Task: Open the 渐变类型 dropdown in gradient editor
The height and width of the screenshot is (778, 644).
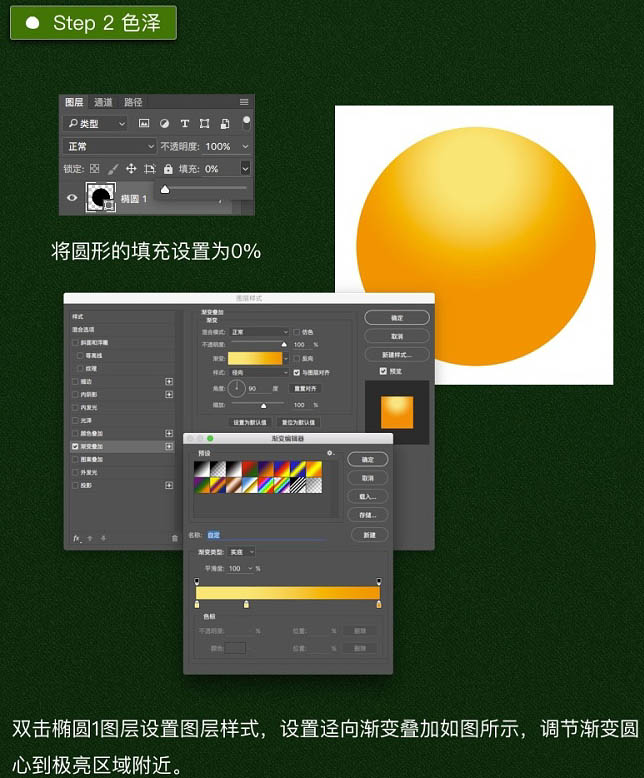Action: (241, 552)
